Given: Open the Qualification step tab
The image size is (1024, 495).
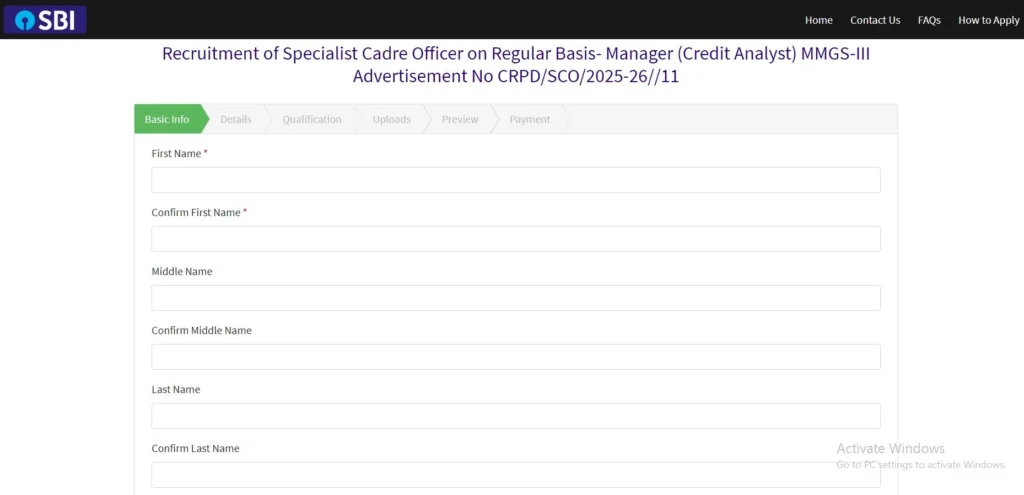Looking at the screenshot, I should coord(311,119).
